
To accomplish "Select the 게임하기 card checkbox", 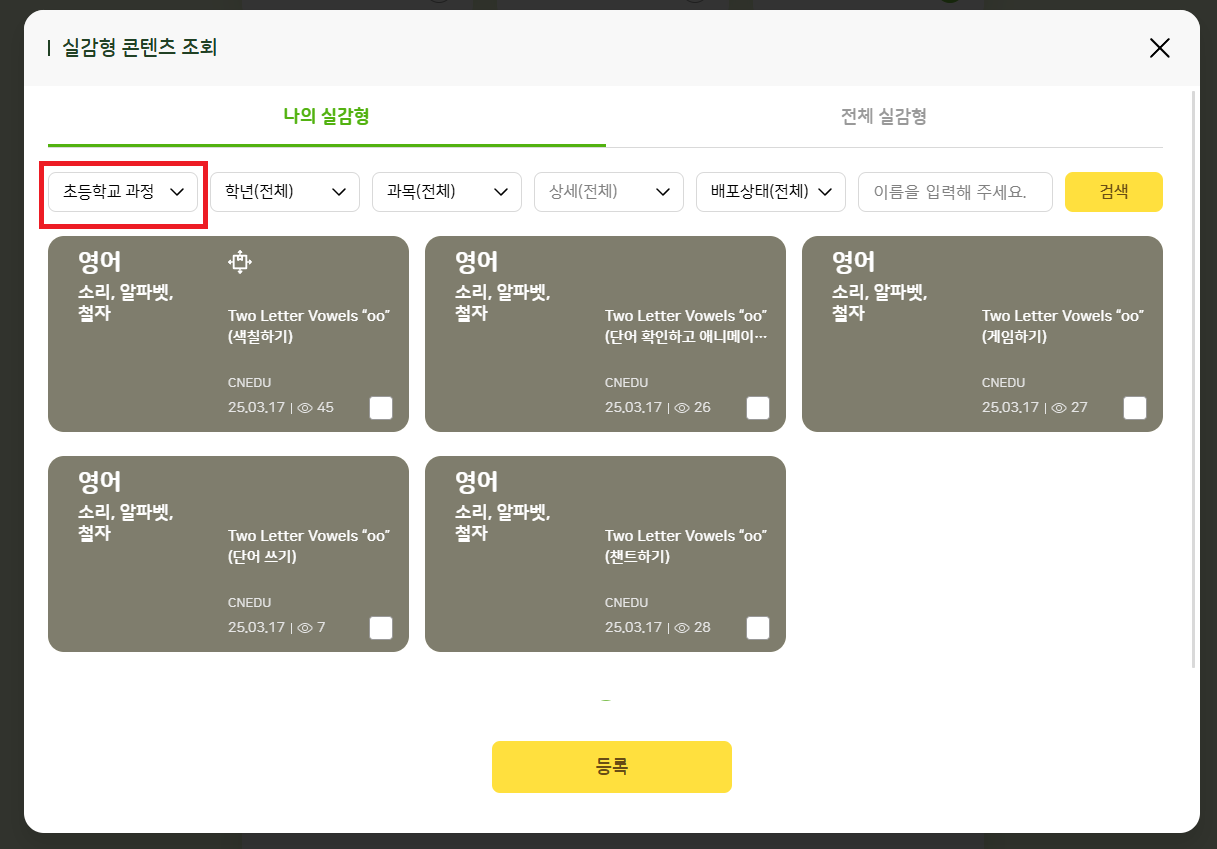I will coord(1135,408).
